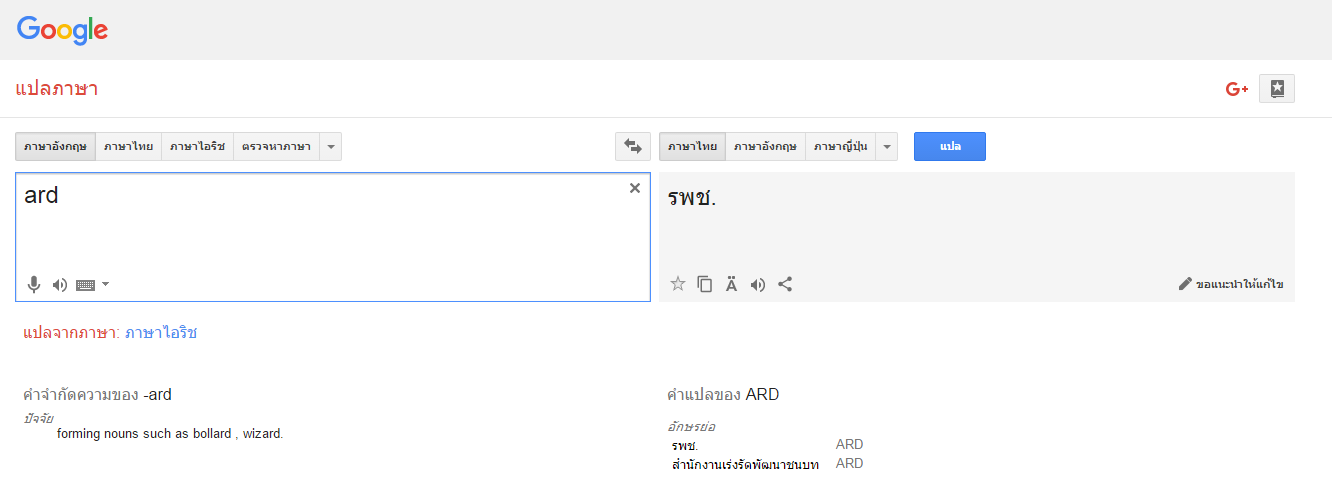Swap source and target languages
The image size is (1332, 479).
pyautogui.click(x=632, y=146)
